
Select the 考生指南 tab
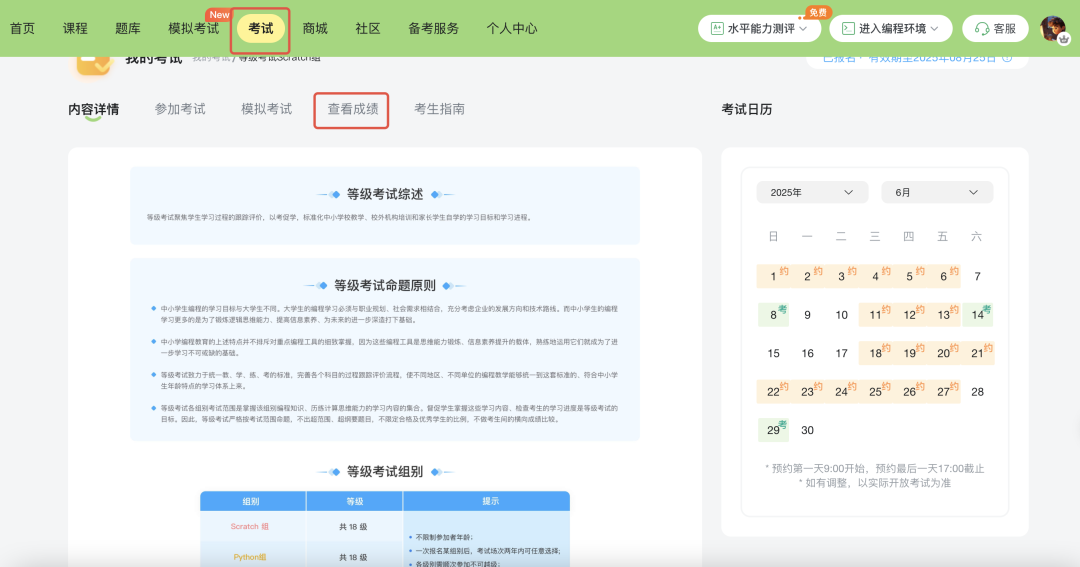click(439, 109)
